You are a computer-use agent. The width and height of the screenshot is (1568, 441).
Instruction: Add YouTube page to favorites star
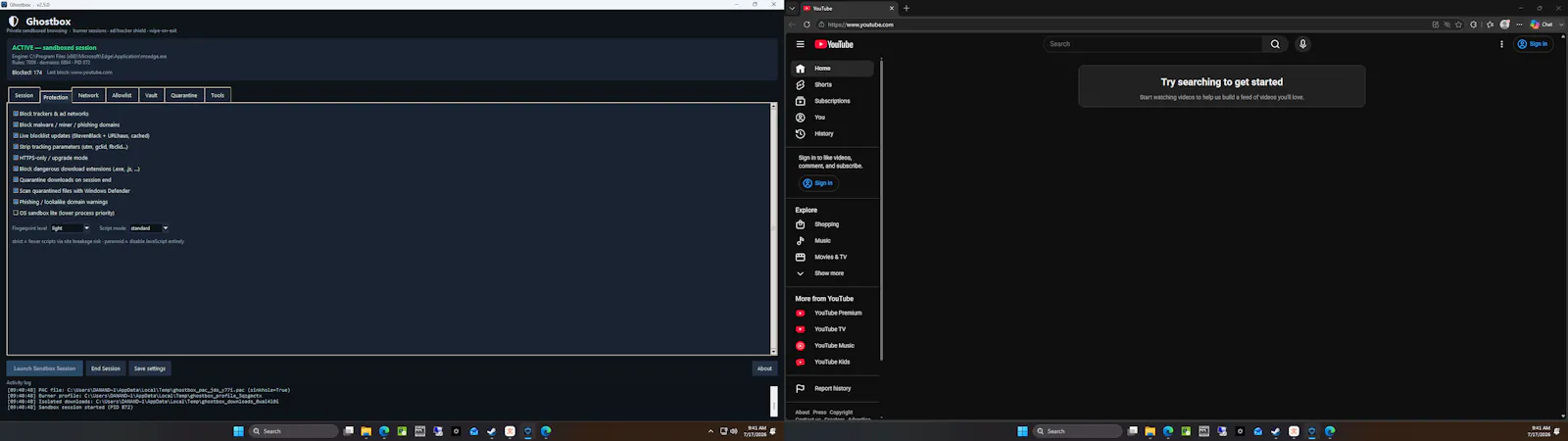point(1458,24)
